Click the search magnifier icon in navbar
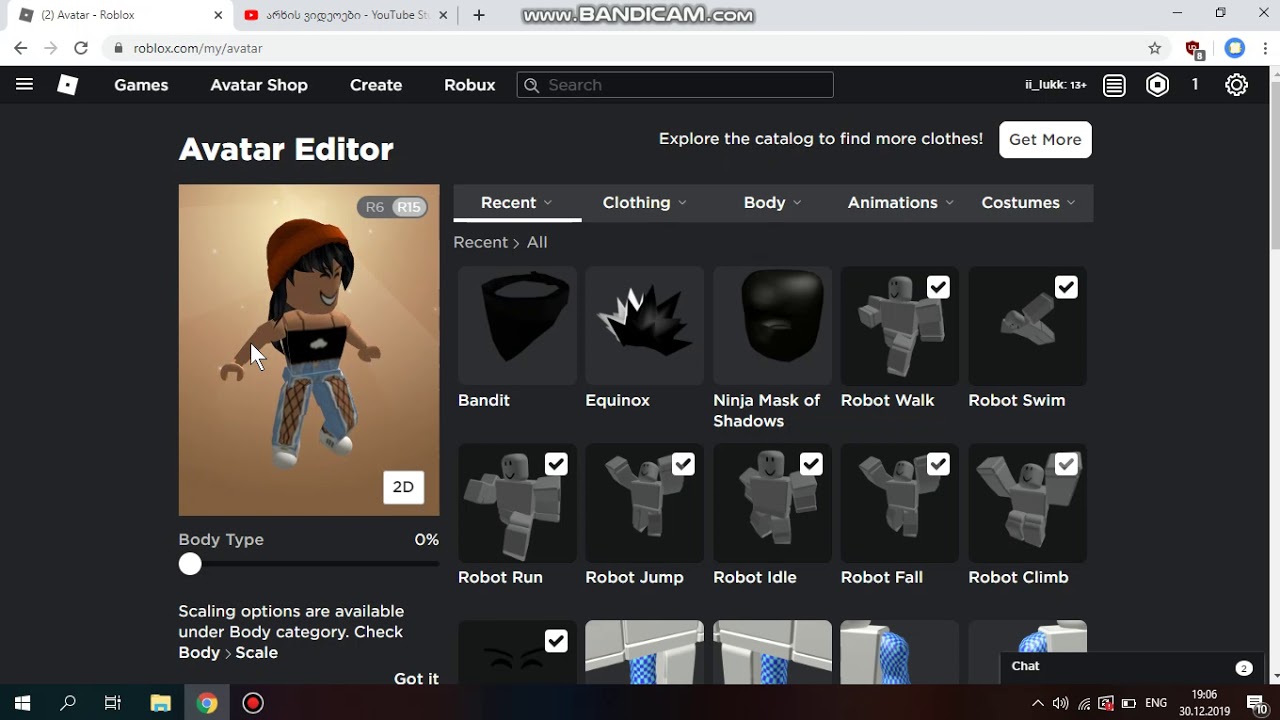Screen dimensions: 1280x720 click(532, 85)
